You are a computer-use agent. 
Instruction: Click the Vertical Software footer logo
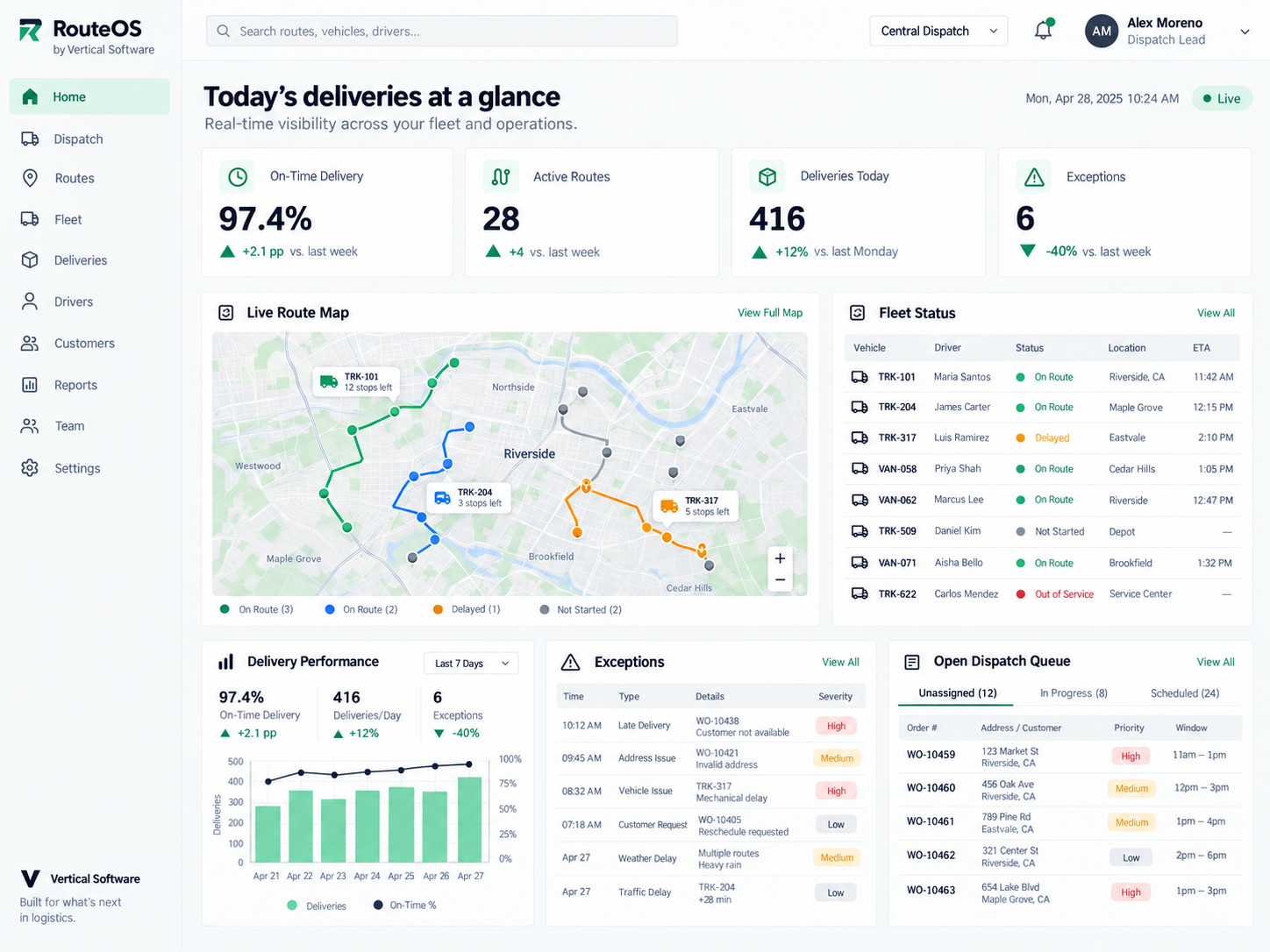tap(30, 878)
